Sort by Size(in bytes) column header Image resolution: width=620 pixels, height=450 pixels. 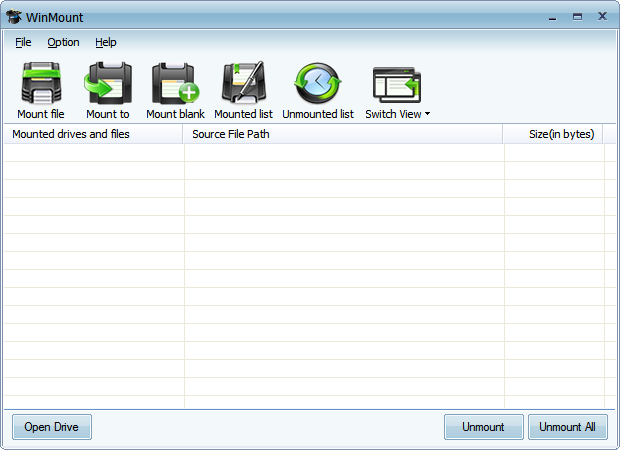[x=553, y=134]
